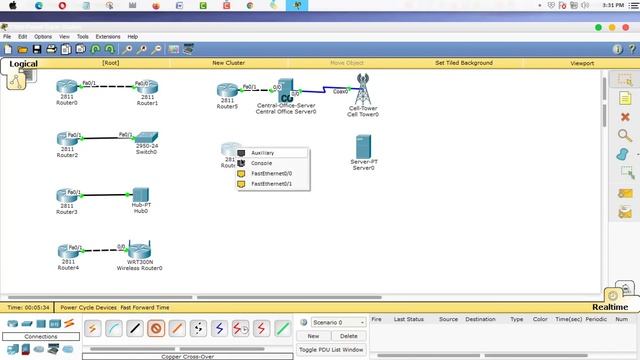Select the Hubs device category
The image size is (640, 360).
[41, 324]
